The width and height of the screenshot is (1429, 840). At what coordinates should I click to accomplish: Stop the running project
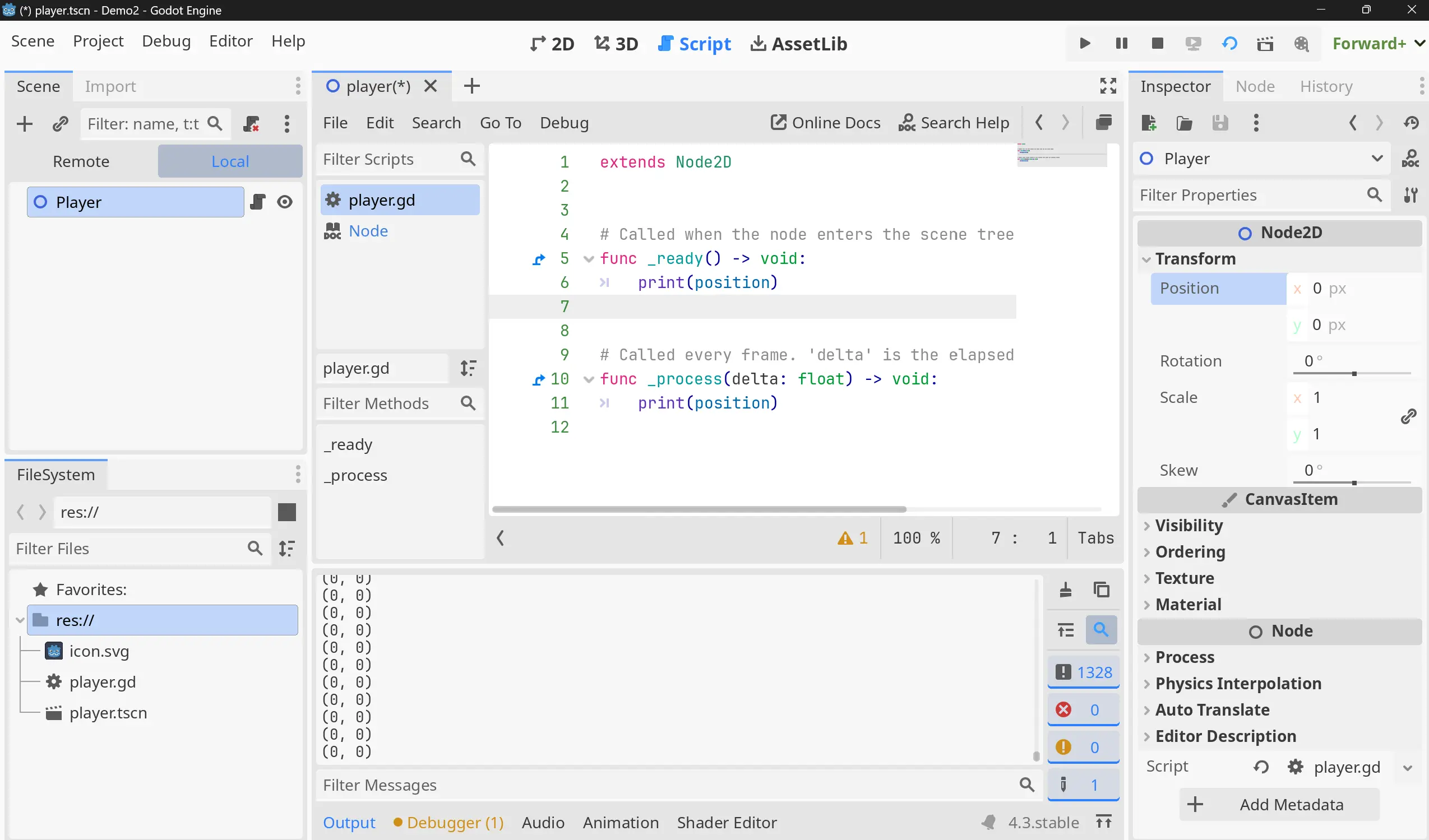pyautogui.click(x=1157, y=43)
